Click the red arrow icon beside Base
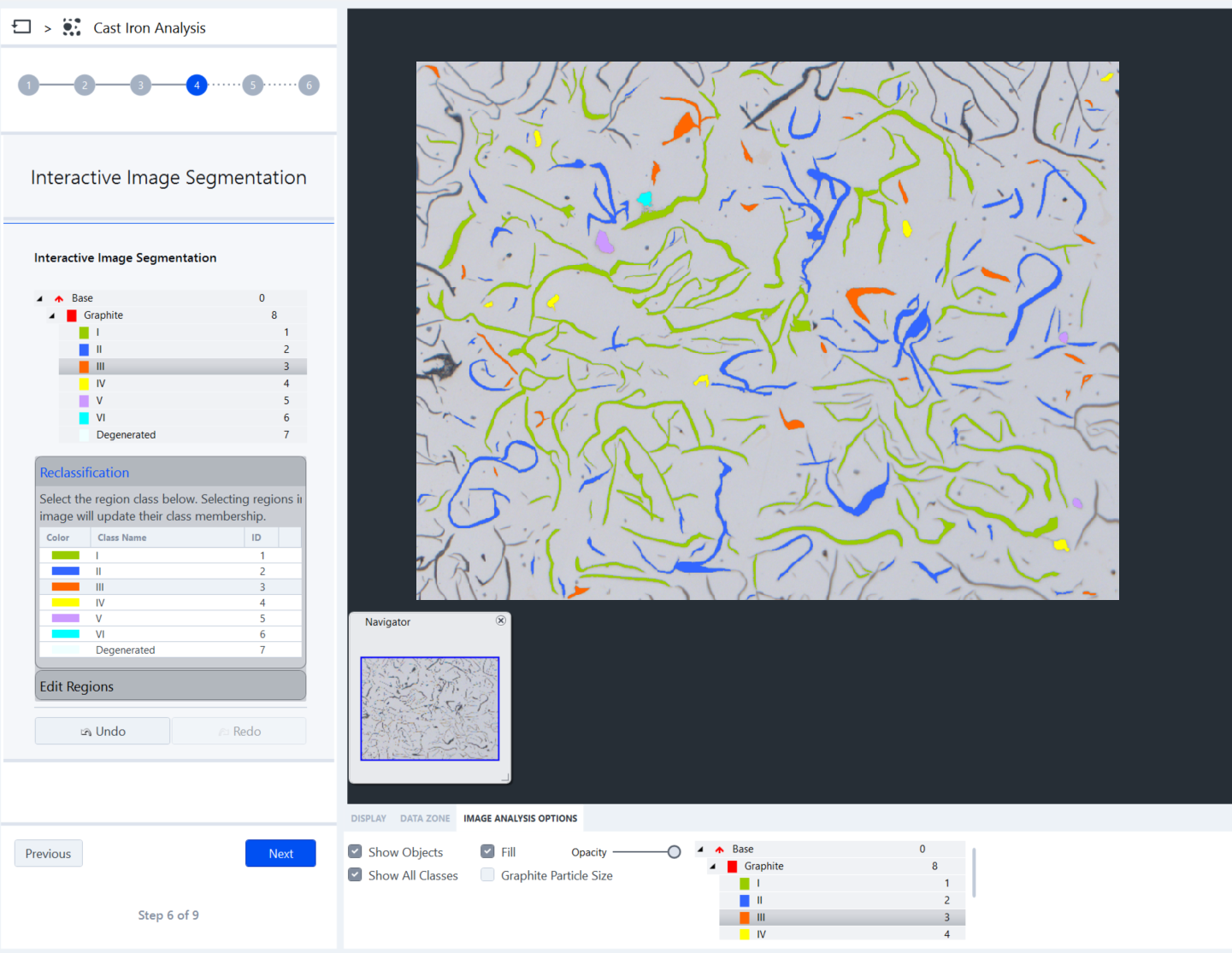 (x=58, y=297)
